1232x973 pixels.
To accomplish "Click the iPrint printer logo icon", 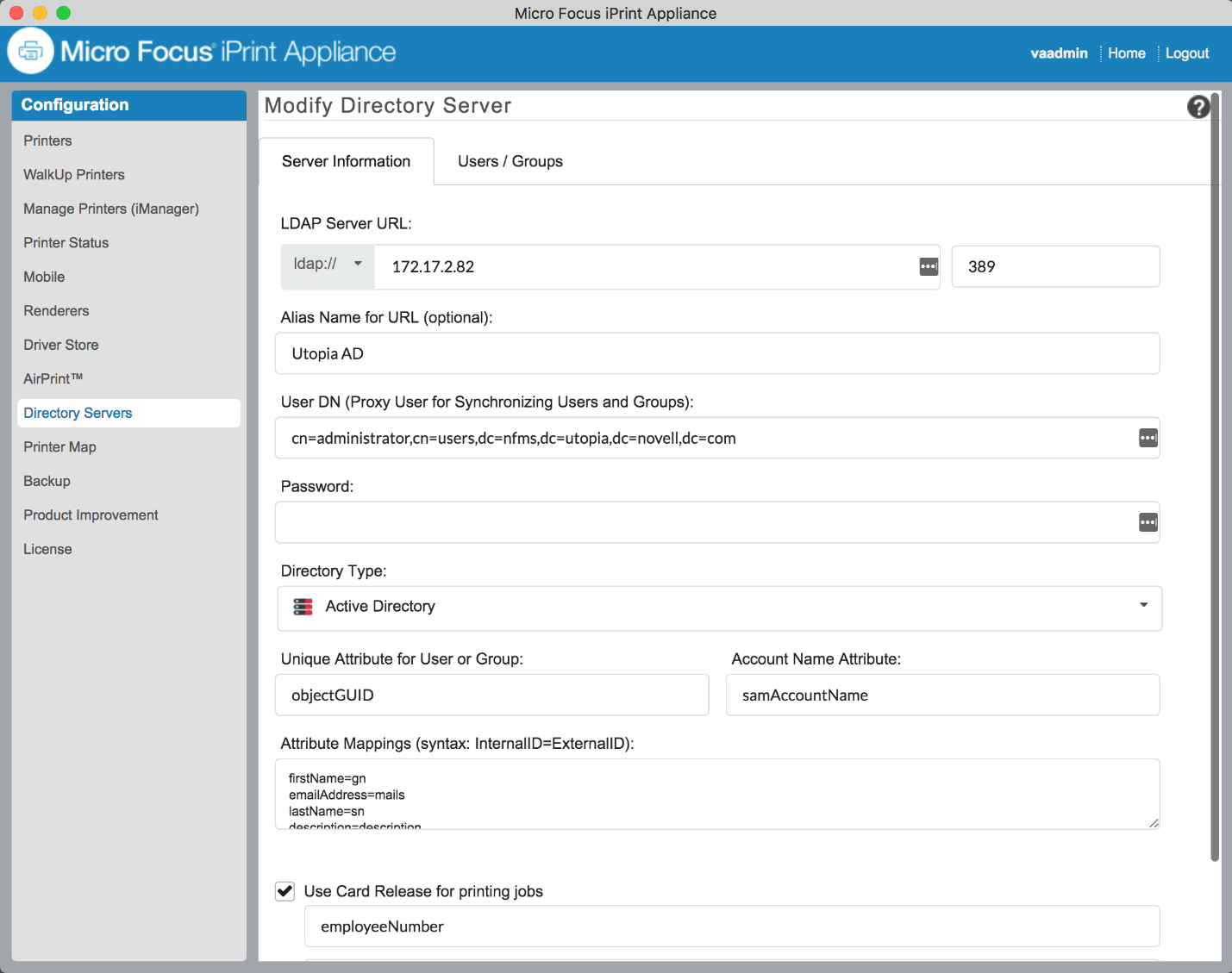I will [31, 52].
